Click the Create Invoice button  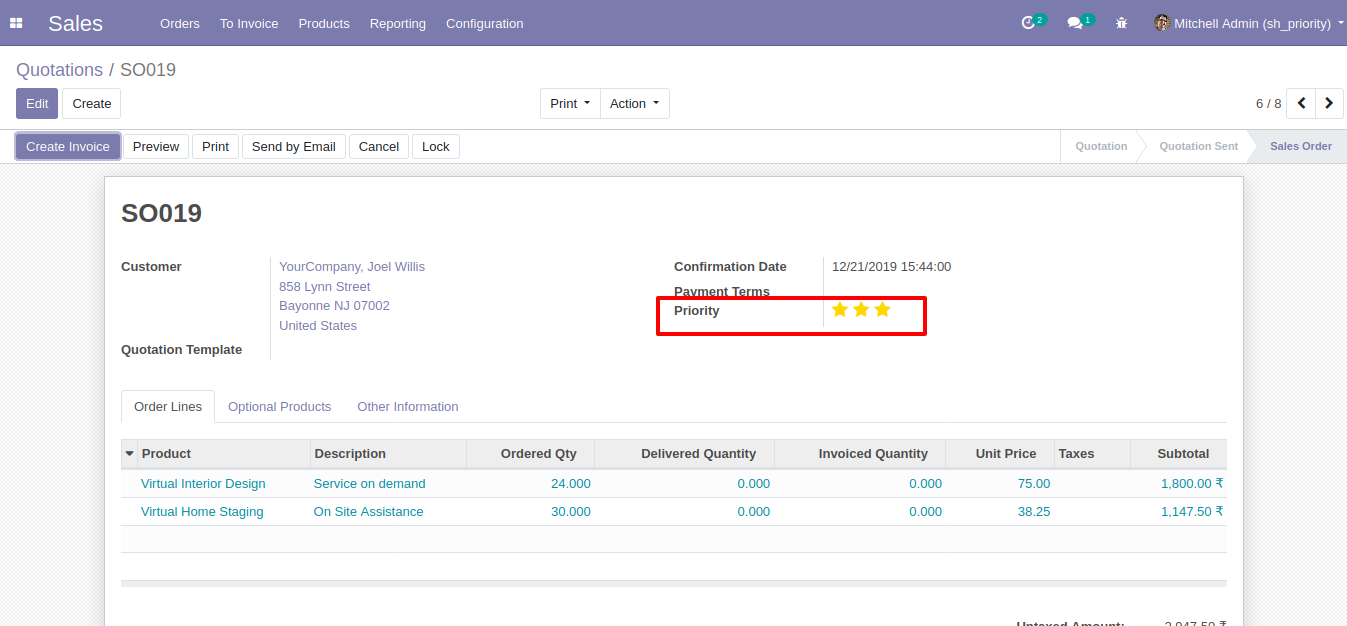coord(68,146)
